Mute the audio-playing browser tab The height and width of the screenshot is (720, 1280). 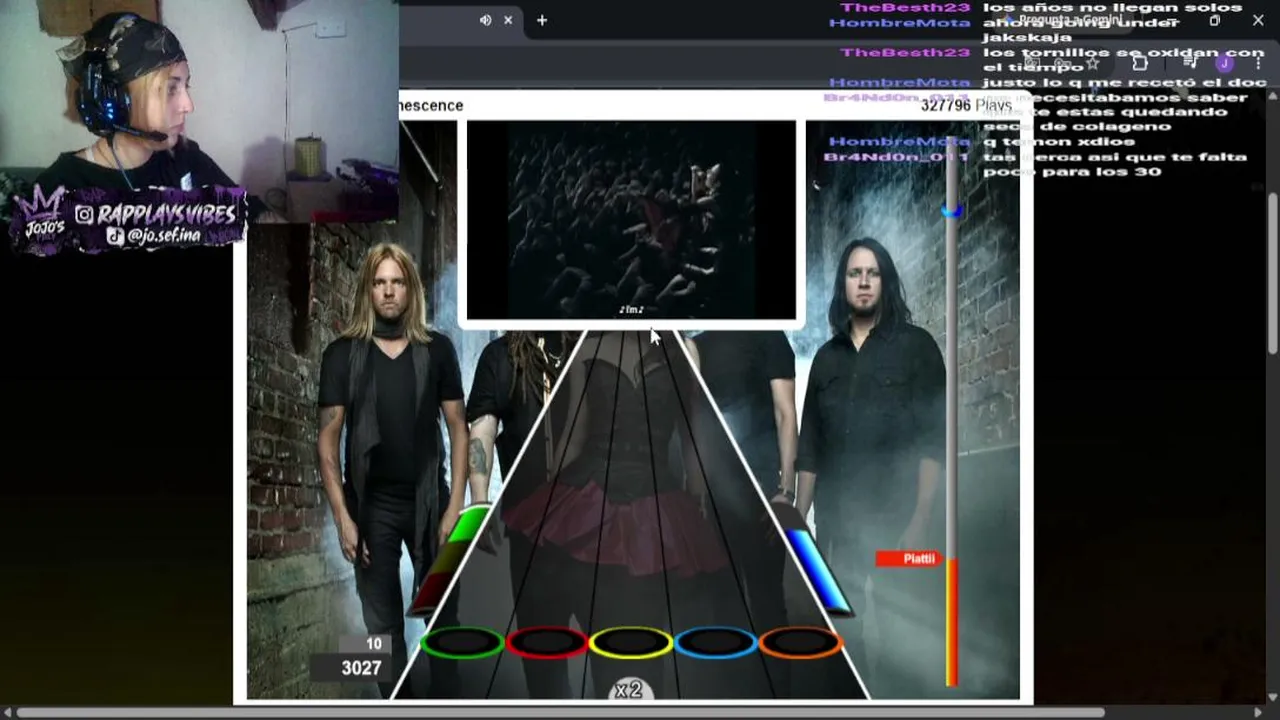pos(485,20)
